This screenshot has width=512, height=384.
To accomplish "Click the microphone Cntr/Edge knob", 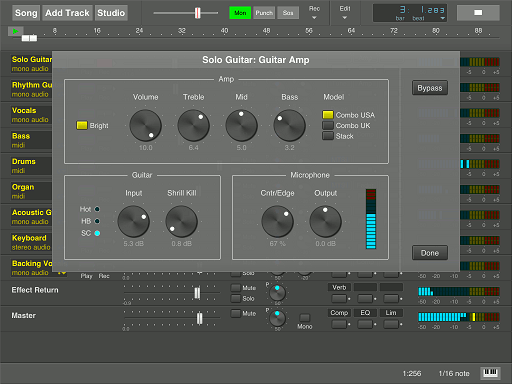I will [x=277, y=222].
